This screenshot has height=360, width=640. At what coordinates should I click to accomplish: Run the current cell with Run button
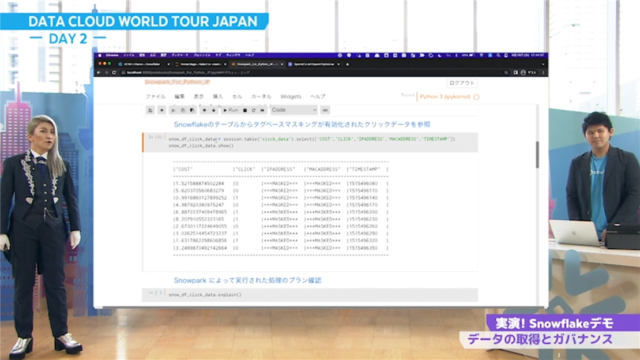[x=231, y=110]
